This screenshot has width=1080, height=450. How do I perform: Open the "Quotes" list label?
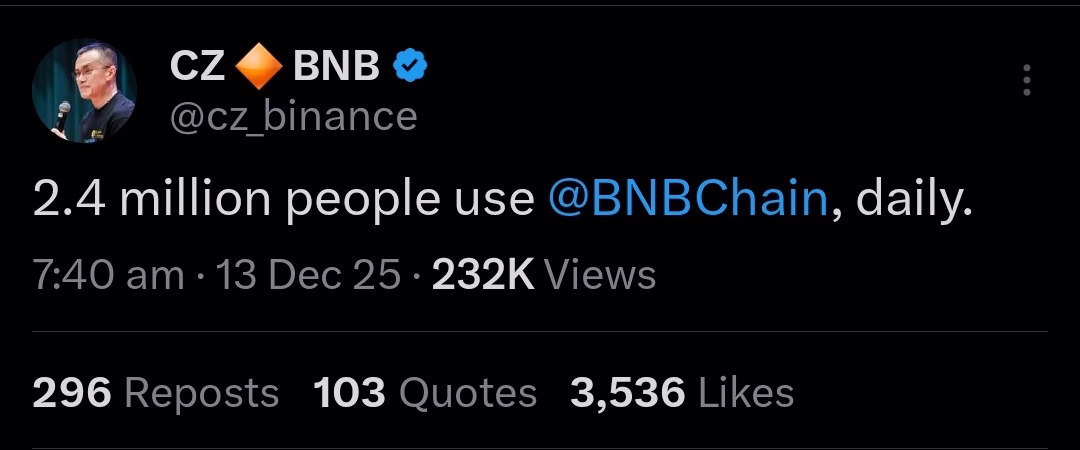(x=468, y=393)
